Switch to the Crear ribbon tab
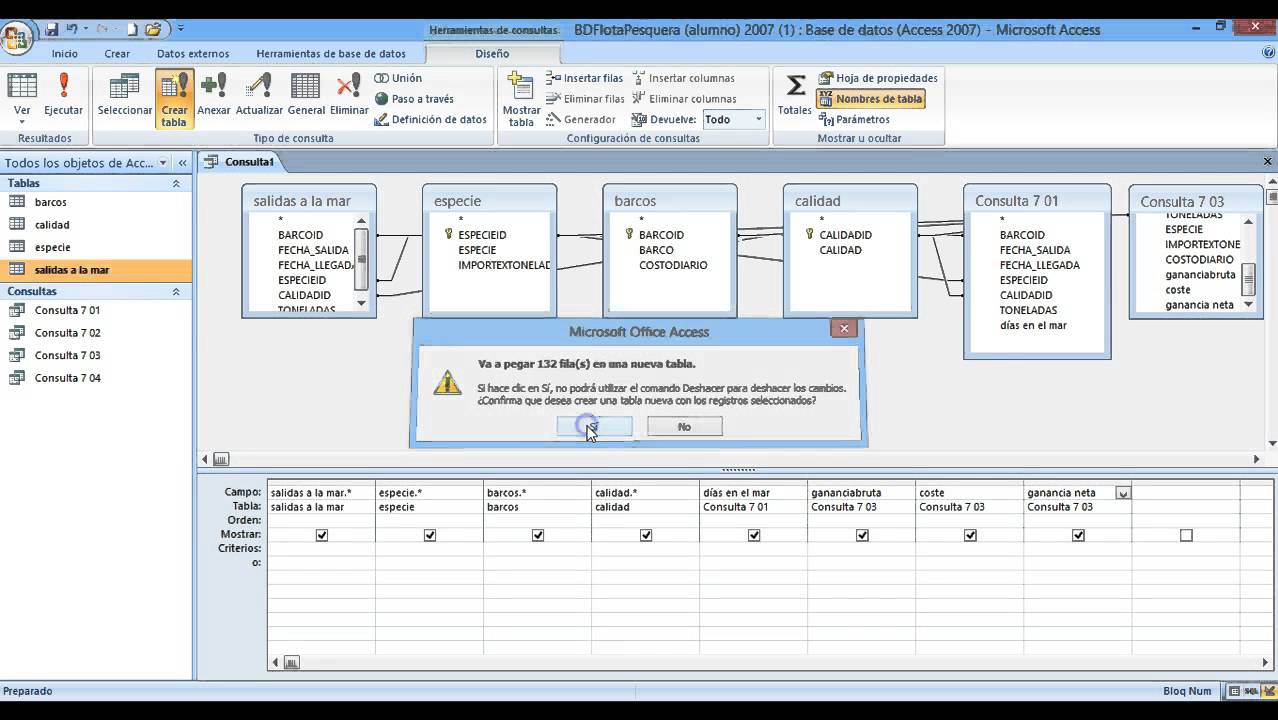The image size is (1278, 720). [117, 54]
